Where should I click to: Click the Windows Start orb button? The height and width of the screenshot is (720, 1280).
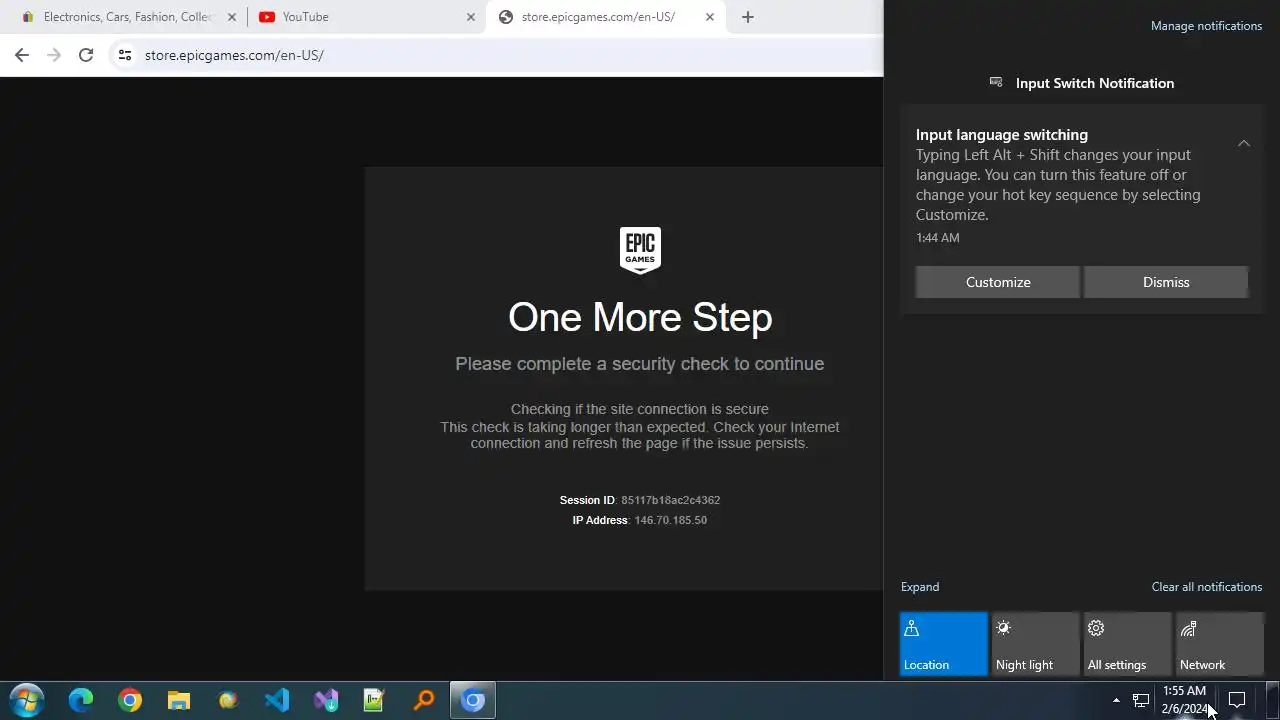point(27,700)
